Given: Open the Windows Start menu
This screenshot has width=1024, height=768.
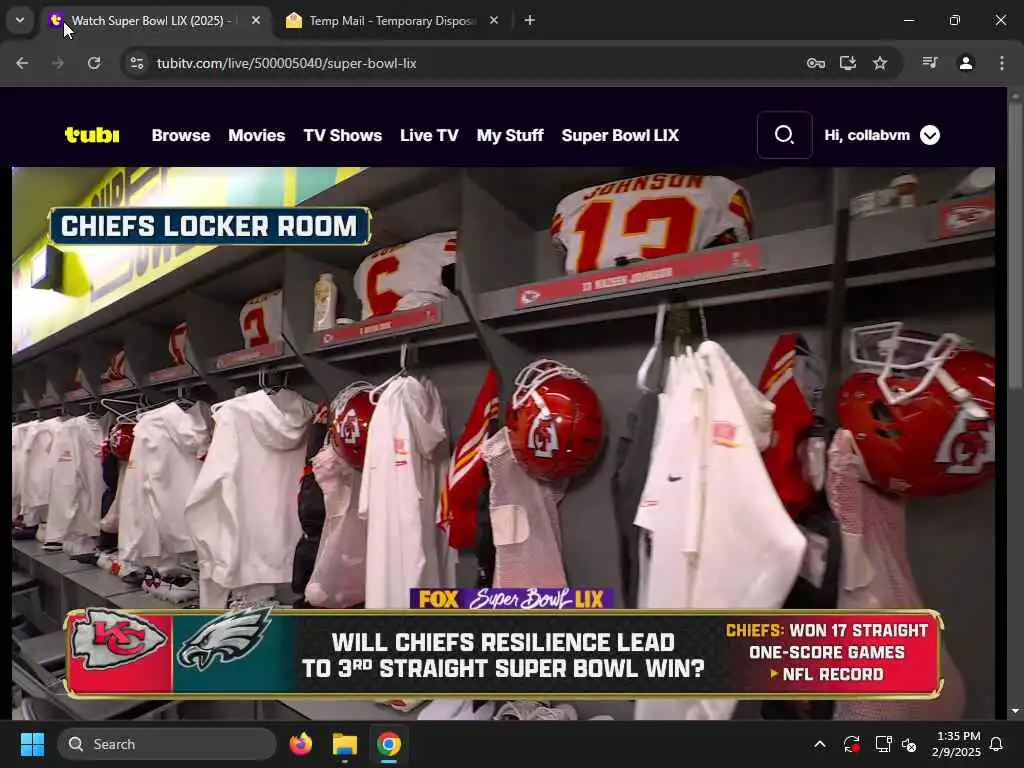Looking at the screenshot, I should [x=32, y=744].
